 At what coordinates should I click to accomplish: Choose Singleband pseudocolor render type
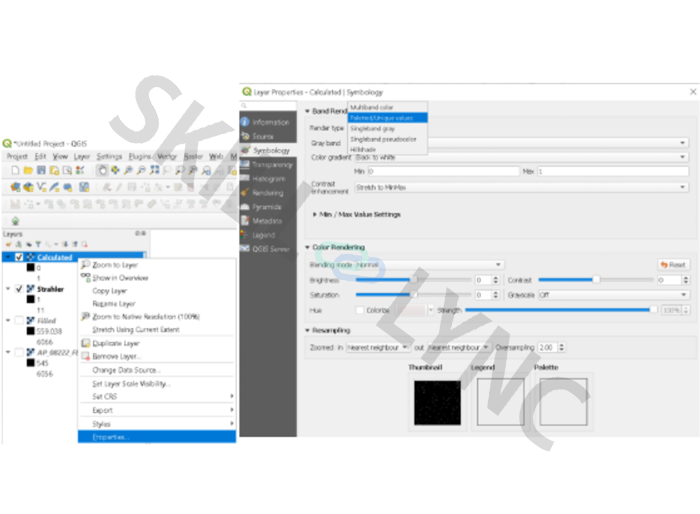pyautogui.click(x=388, y=139)
